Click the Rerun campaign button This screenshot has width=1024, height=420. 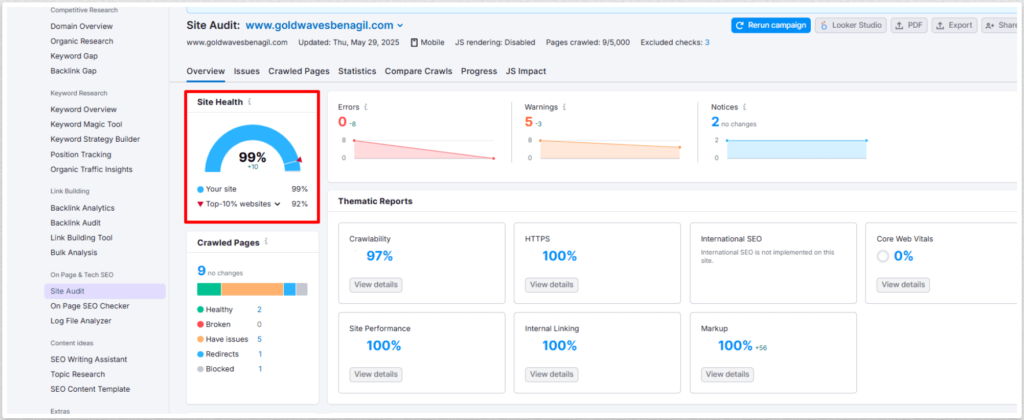pyautogui.click(x=769, y=25)
